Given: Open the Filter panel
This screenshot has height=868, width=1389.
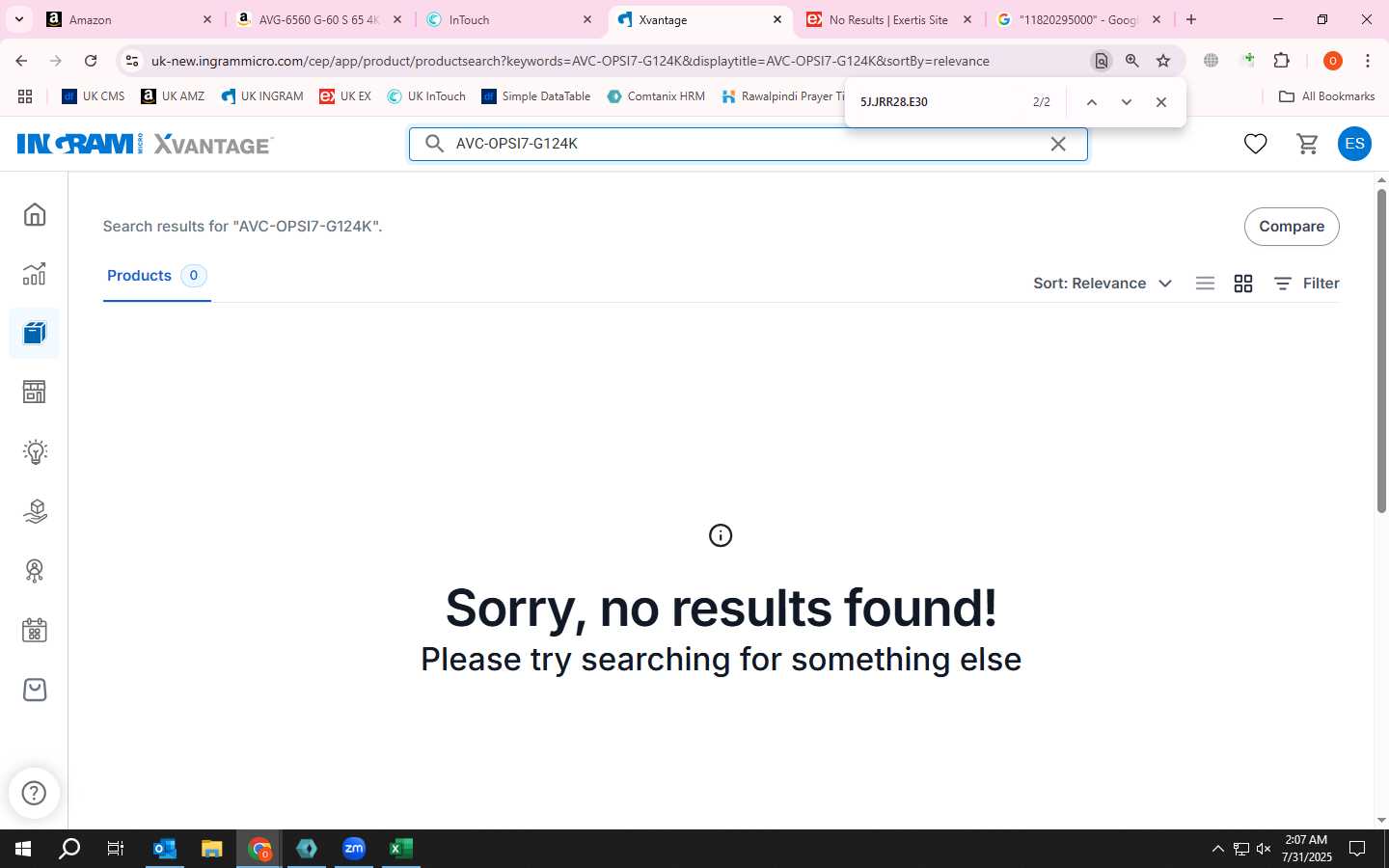Looking at the screenshot, I should pos(1307,284).
